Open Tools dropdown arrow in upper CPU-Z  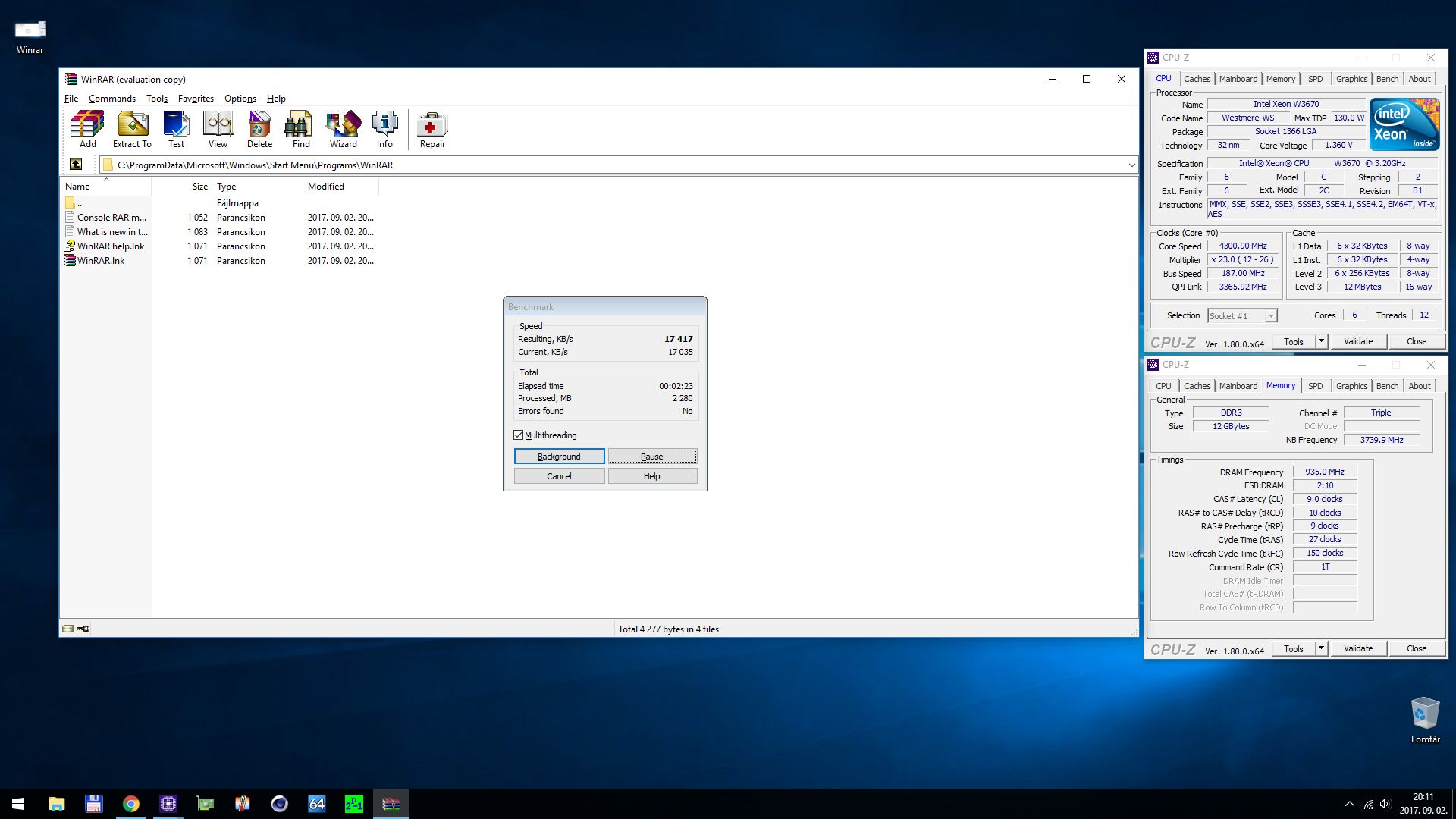(x=1321, y=341)
